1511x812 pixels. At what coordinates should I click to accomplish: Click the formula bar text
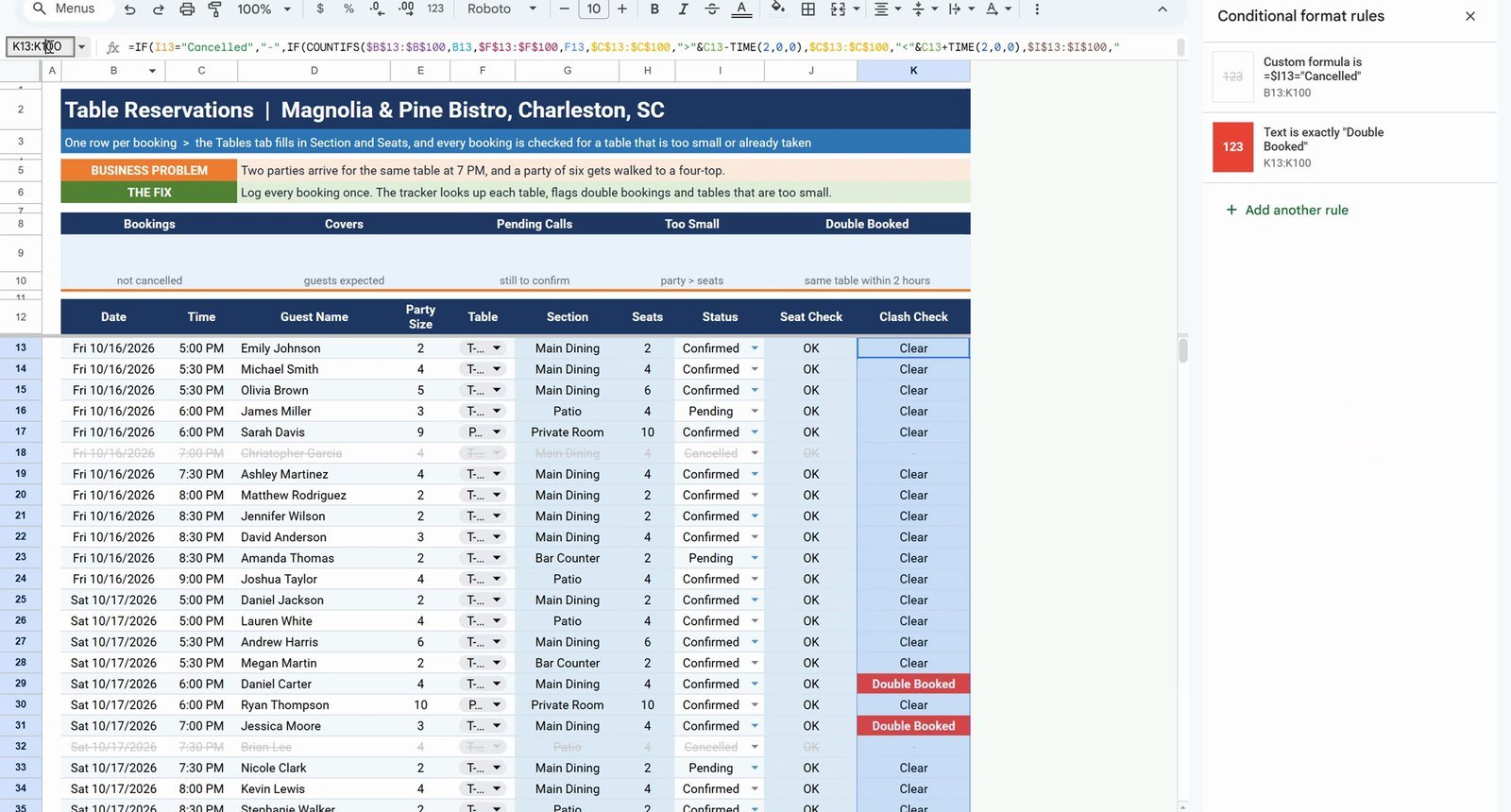pos(623,47)
